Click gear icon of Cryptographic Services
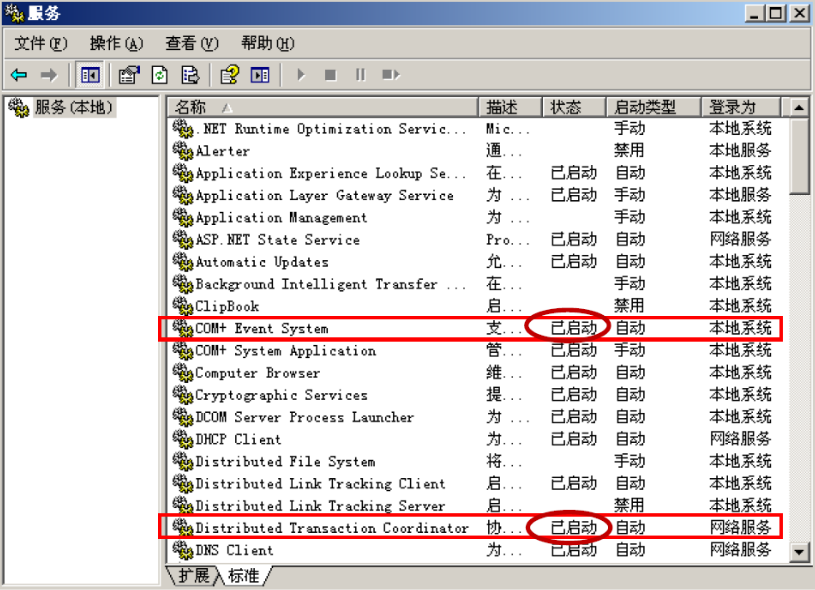 182,395
